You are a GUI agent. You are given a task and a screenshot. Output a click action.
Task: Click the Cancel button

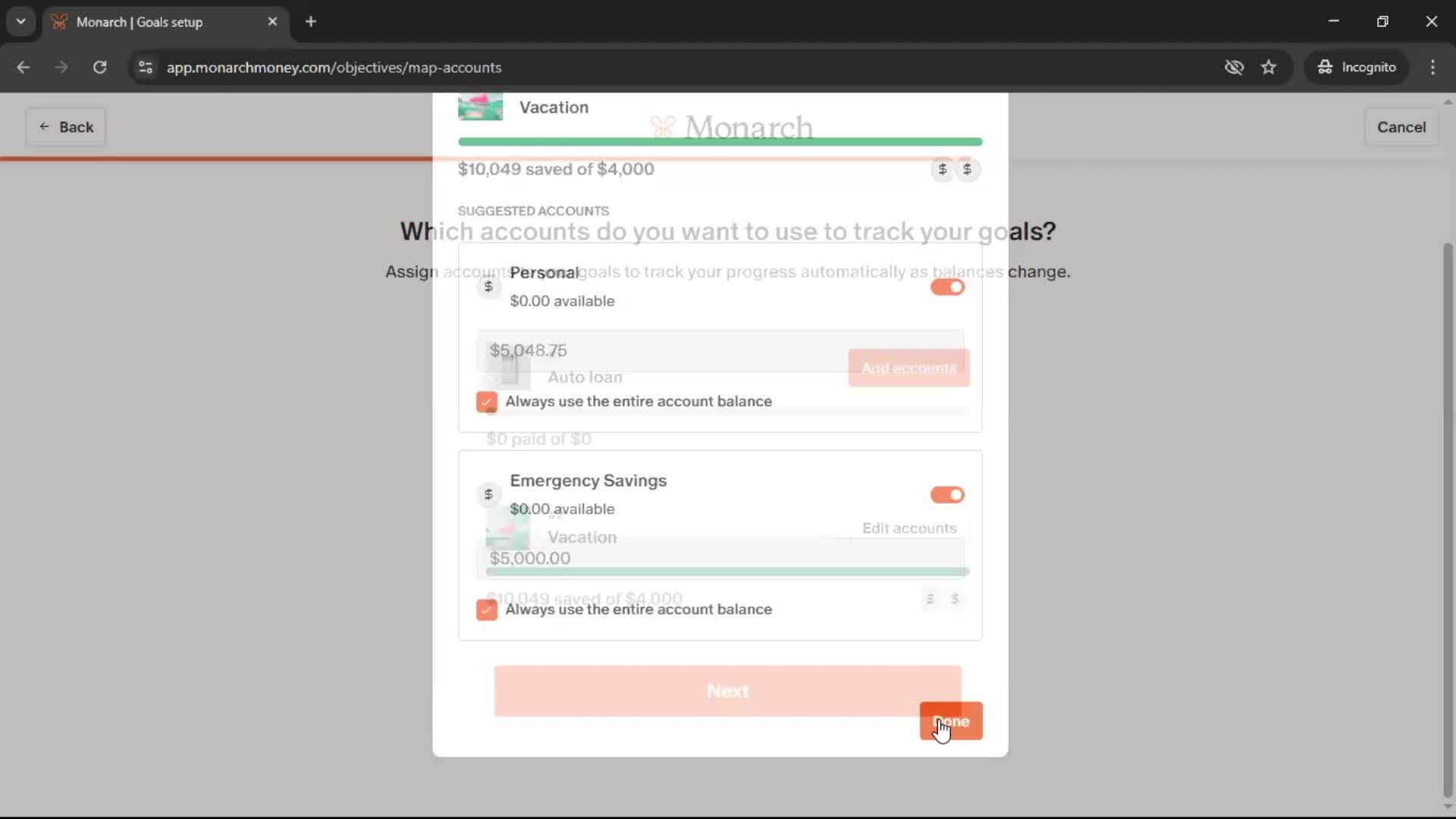coord(1401,127)
